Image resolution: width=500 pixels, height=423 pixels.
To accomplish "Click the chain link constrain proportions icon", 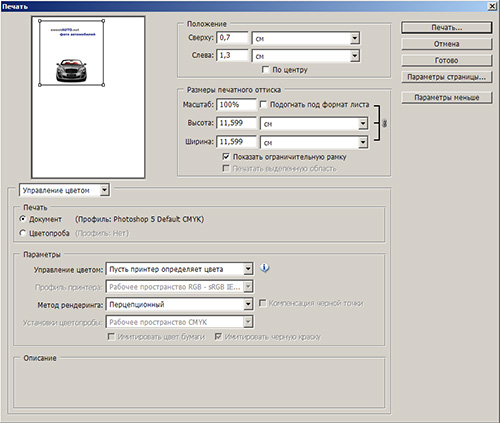I will click(384, 123).
